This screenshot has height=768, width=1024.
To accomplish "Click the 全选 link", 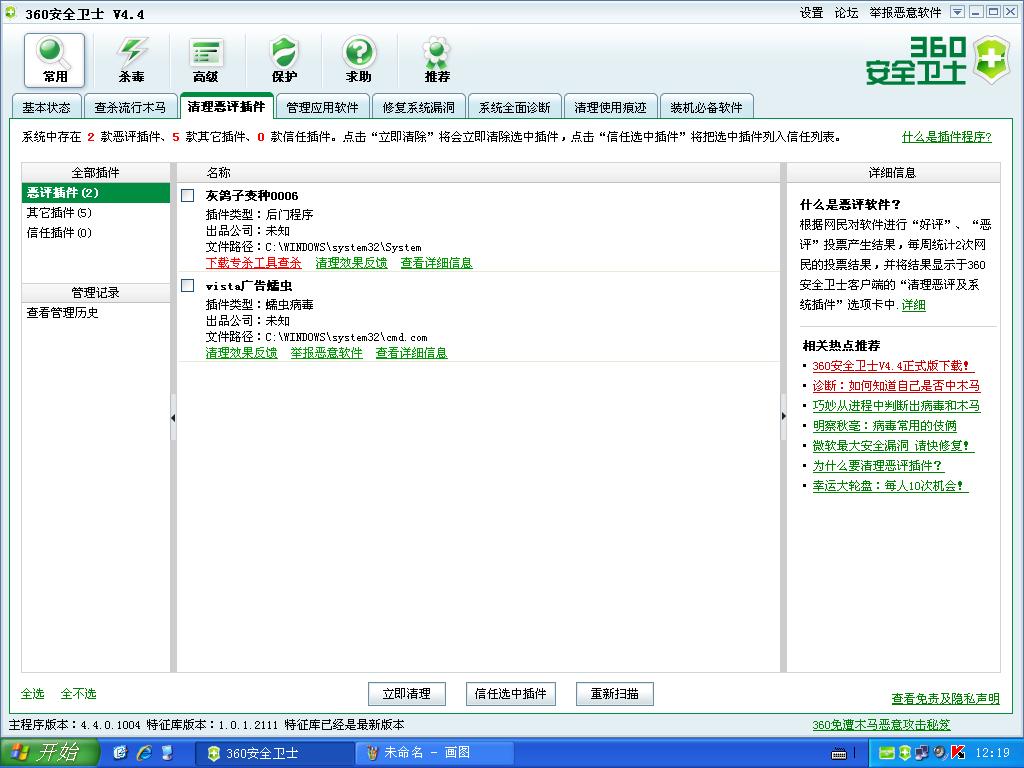I will (x=33, y=694).
